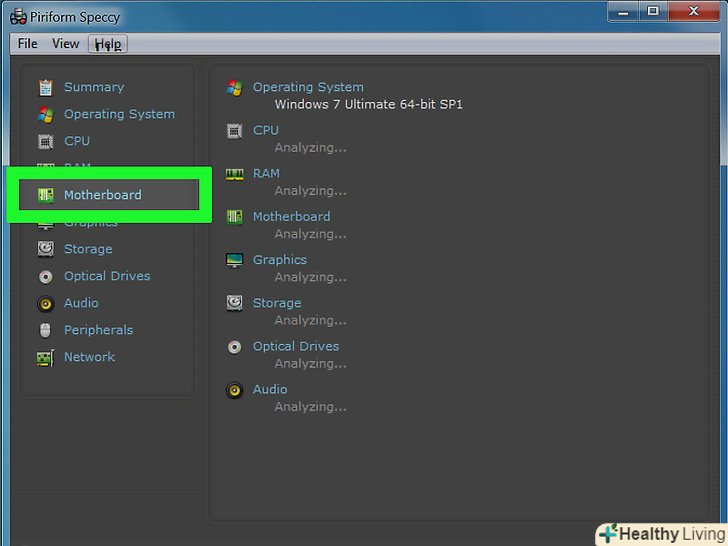728x546 pixels.
Task: Click CPU chip icon in summary panel
Action: pos(234,131)
